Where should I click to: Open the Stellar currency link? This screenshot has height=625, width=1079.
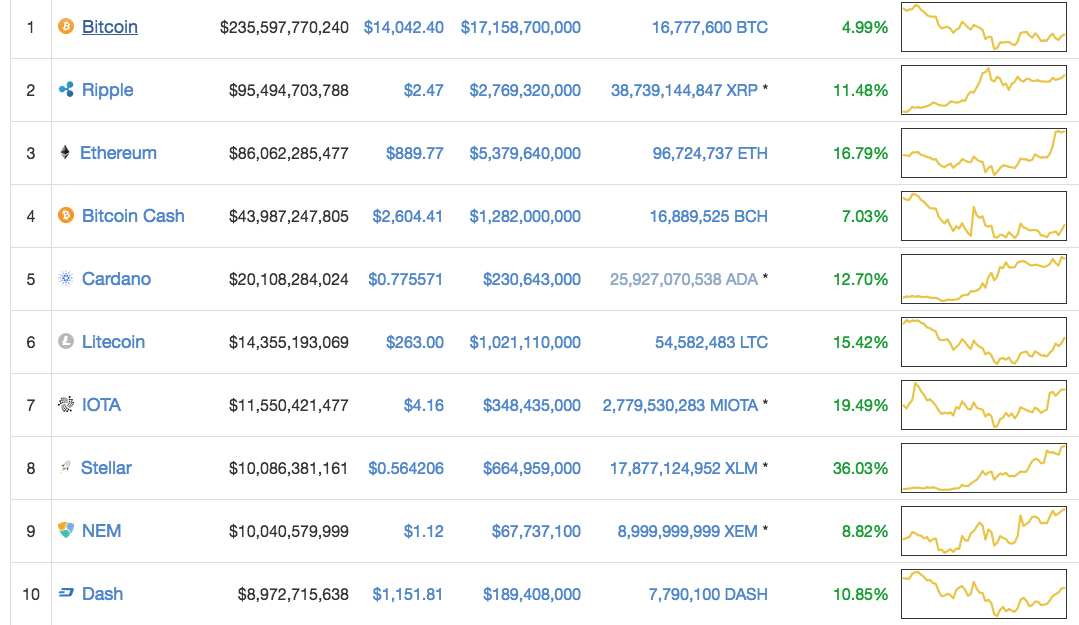click(106, 467)
